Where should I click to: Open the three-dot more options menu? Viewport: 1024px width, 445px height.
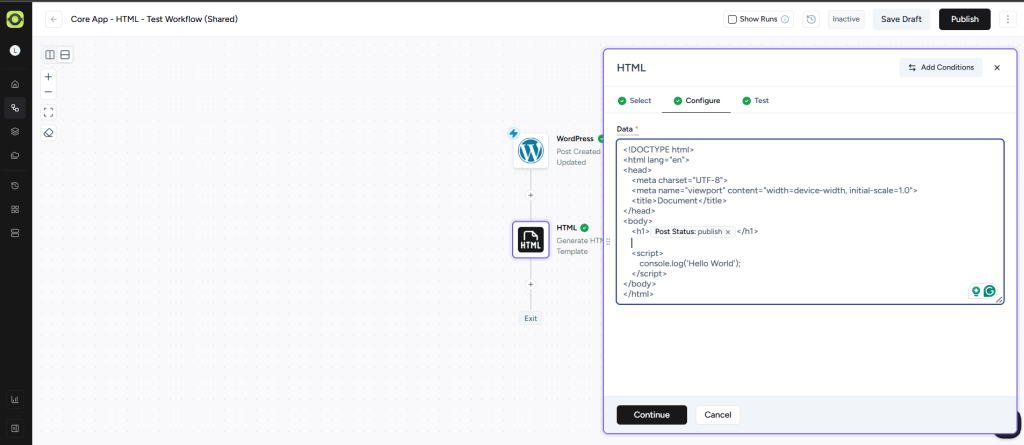pos(1007,19)
